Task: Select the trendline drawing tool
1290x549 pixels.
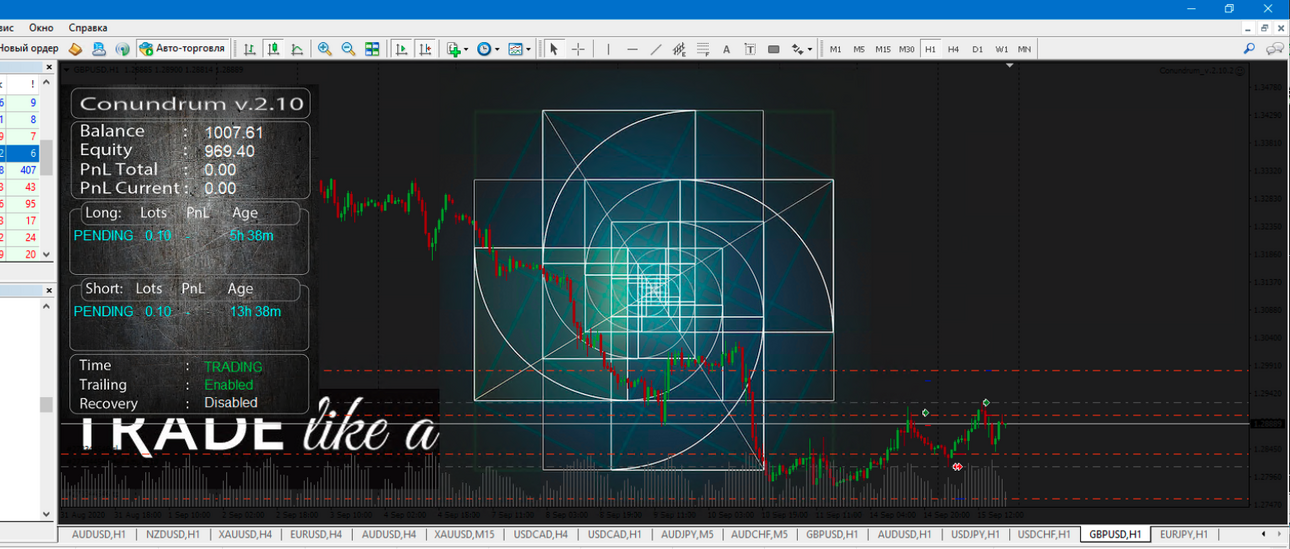Action: coord(656,48)
